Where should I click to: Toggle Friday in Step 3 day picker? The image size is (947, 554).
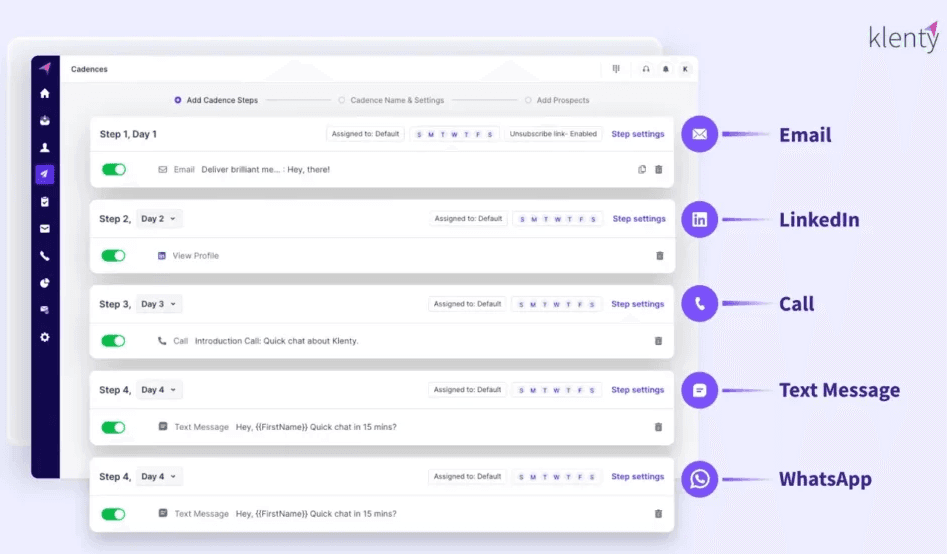pos(580,304)
